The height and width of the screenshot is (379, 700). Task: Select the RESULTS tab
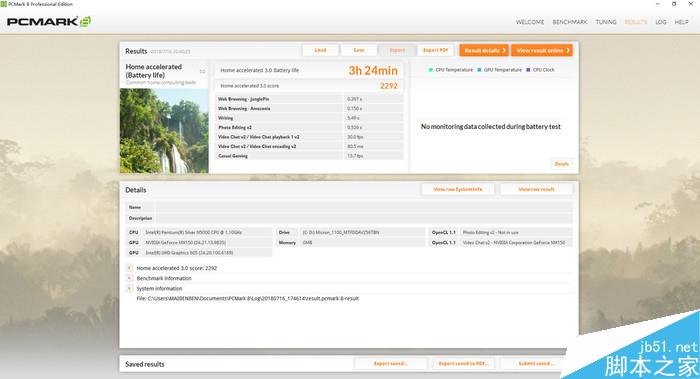636,22
